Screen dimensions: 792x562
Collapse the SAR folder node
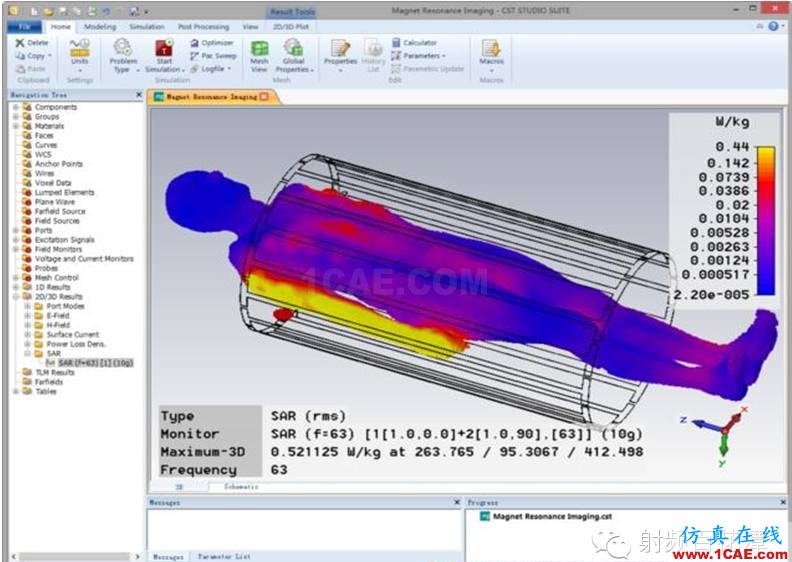[28, 353]
